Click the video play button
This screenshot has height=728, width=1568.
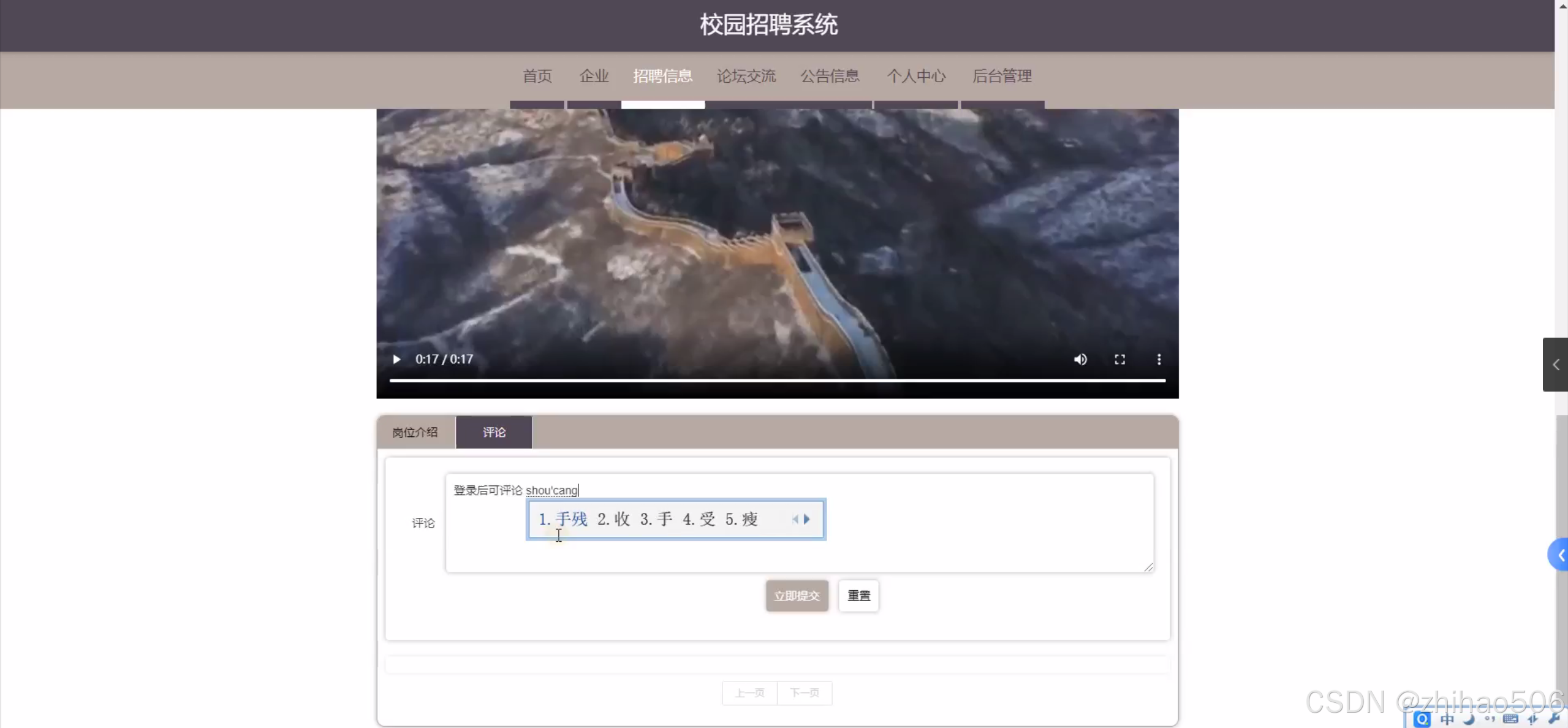(396, 359)
